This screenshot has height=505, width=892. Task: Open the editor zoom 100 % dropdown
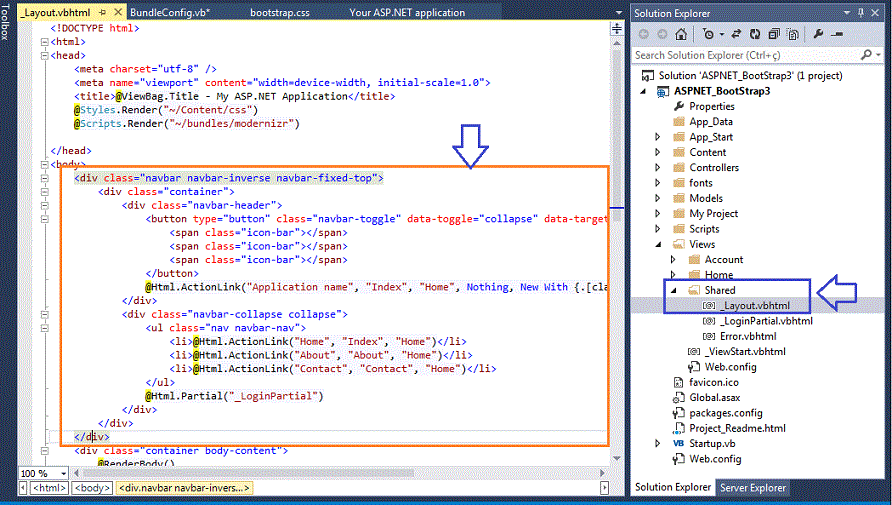63,473
